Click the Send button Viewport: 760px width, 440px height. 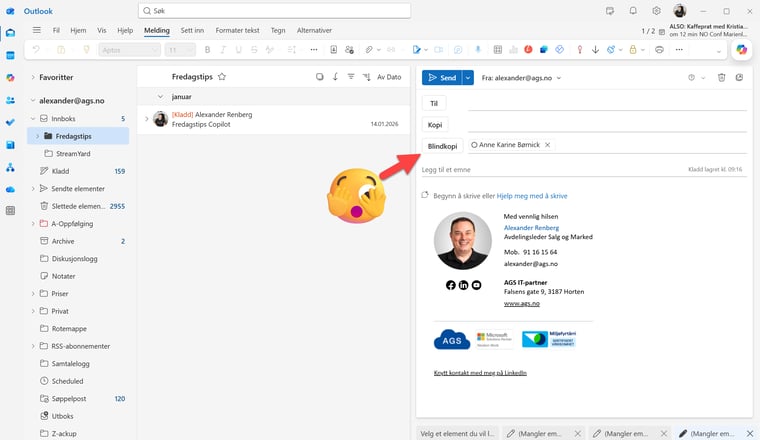pyautogui.click(x=442, y=78)
